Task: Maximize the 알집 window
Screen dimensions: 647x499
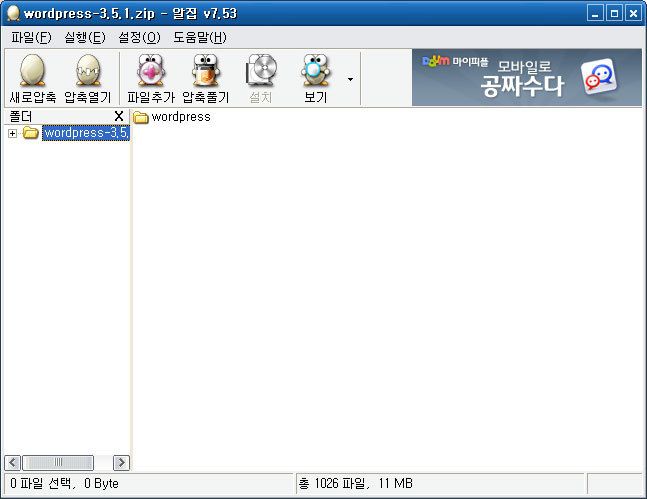Action: [x=614, y=14]
